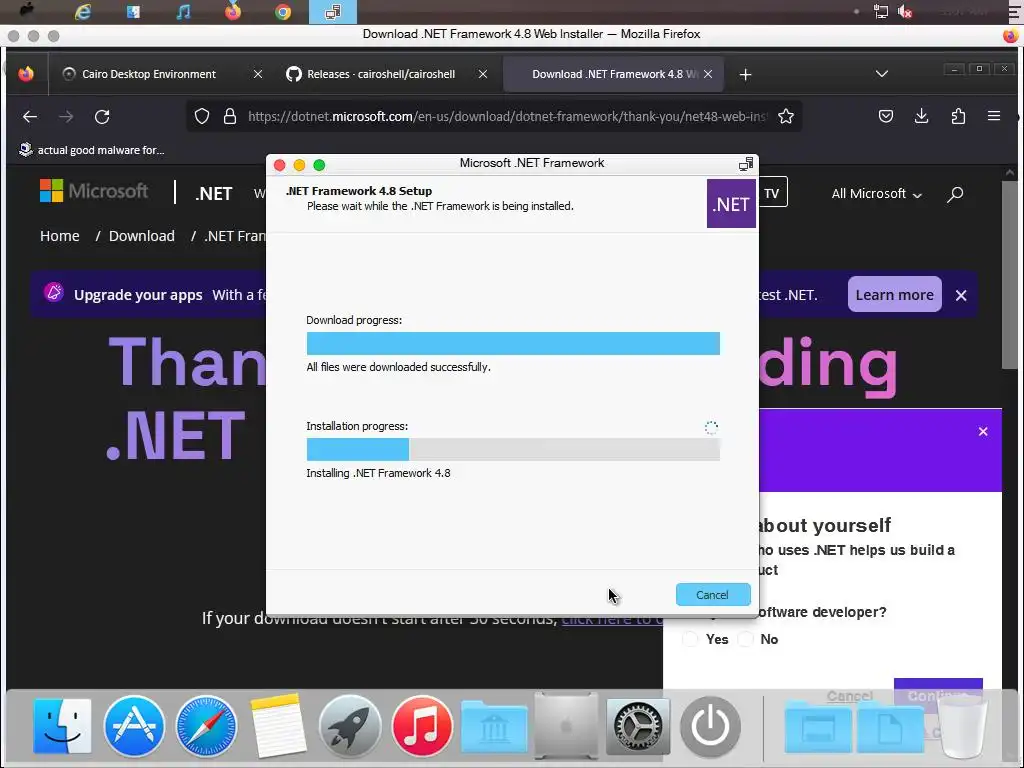Image resolution: width=1024 pixels, height=768 pixels.
Task: Open Finder from the dock
Action: [62, 726]
